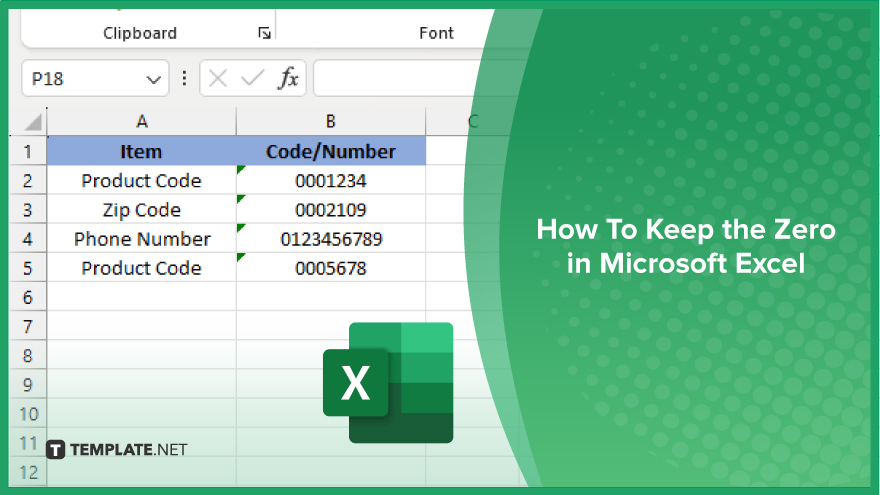The image size is (880, 495).
Task: Select column A header
Action: click(x=141, y=121)
